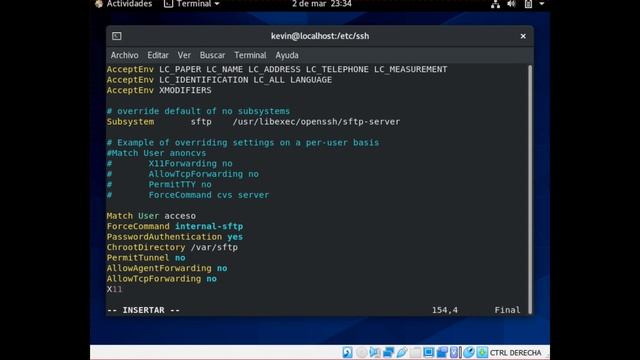Click the network status icon in the top bar
Image resolution: width=640 pixels, height=360 pixels.
[x=496, y=4]
